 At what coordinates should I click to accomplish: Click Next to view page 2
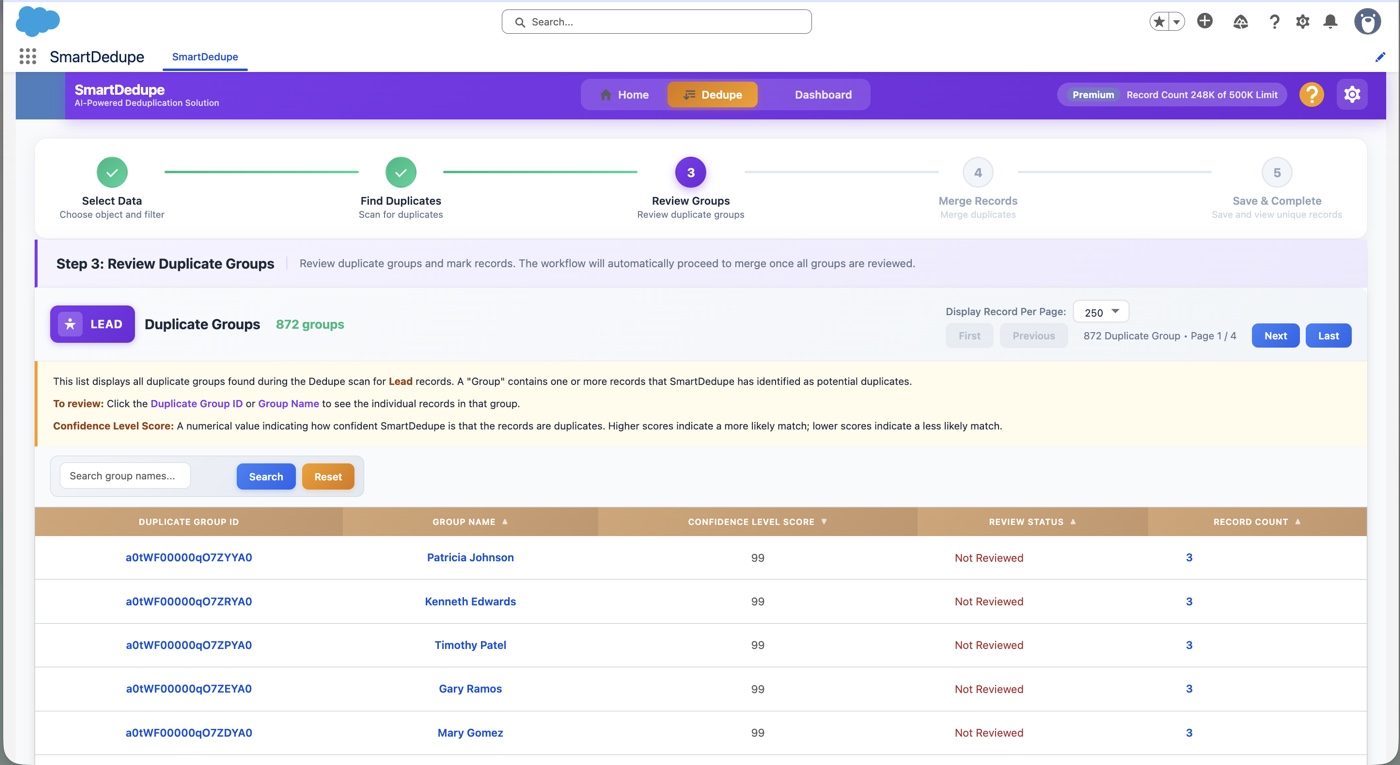pyautogui.click(x=1275, y=335)
